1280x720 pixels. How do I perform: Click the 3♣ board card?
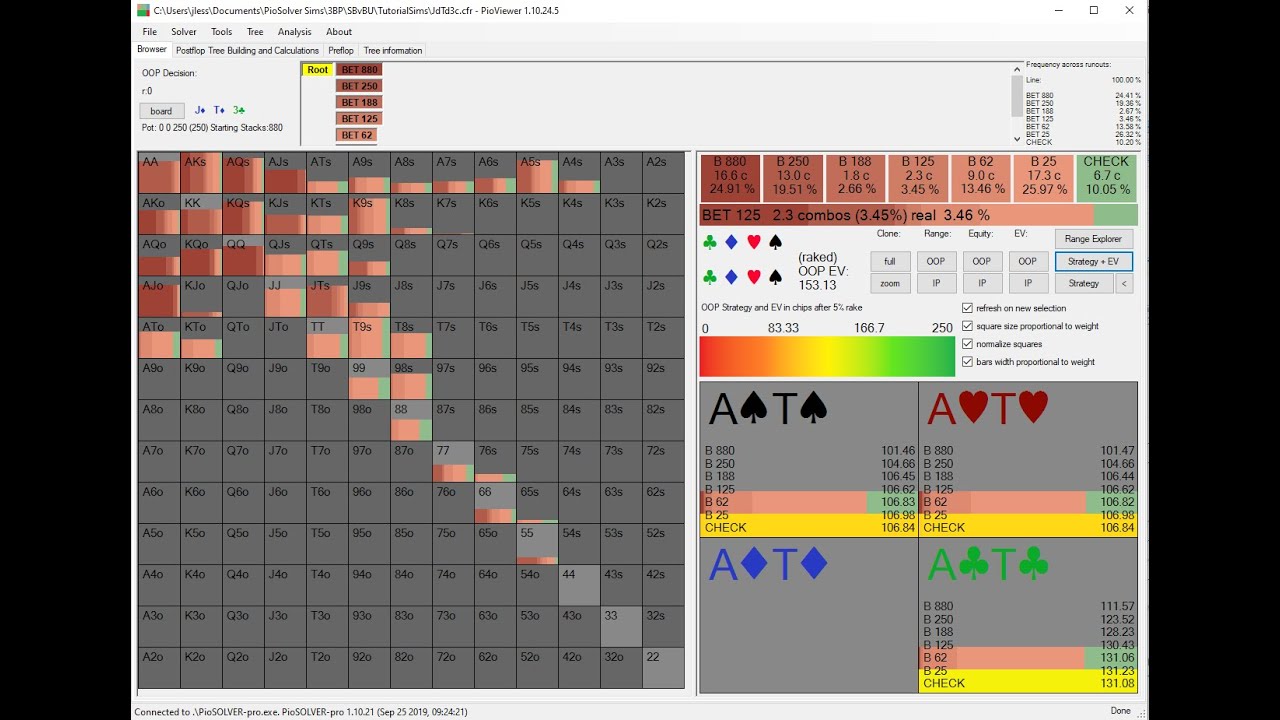239,110
